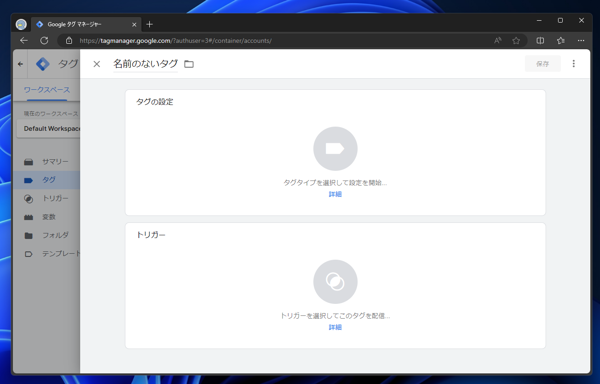The height and width of the screenshot is (384, 600).
Task: Close the Google タグ マネージャー tab
Action: click(x=134, y=24)
